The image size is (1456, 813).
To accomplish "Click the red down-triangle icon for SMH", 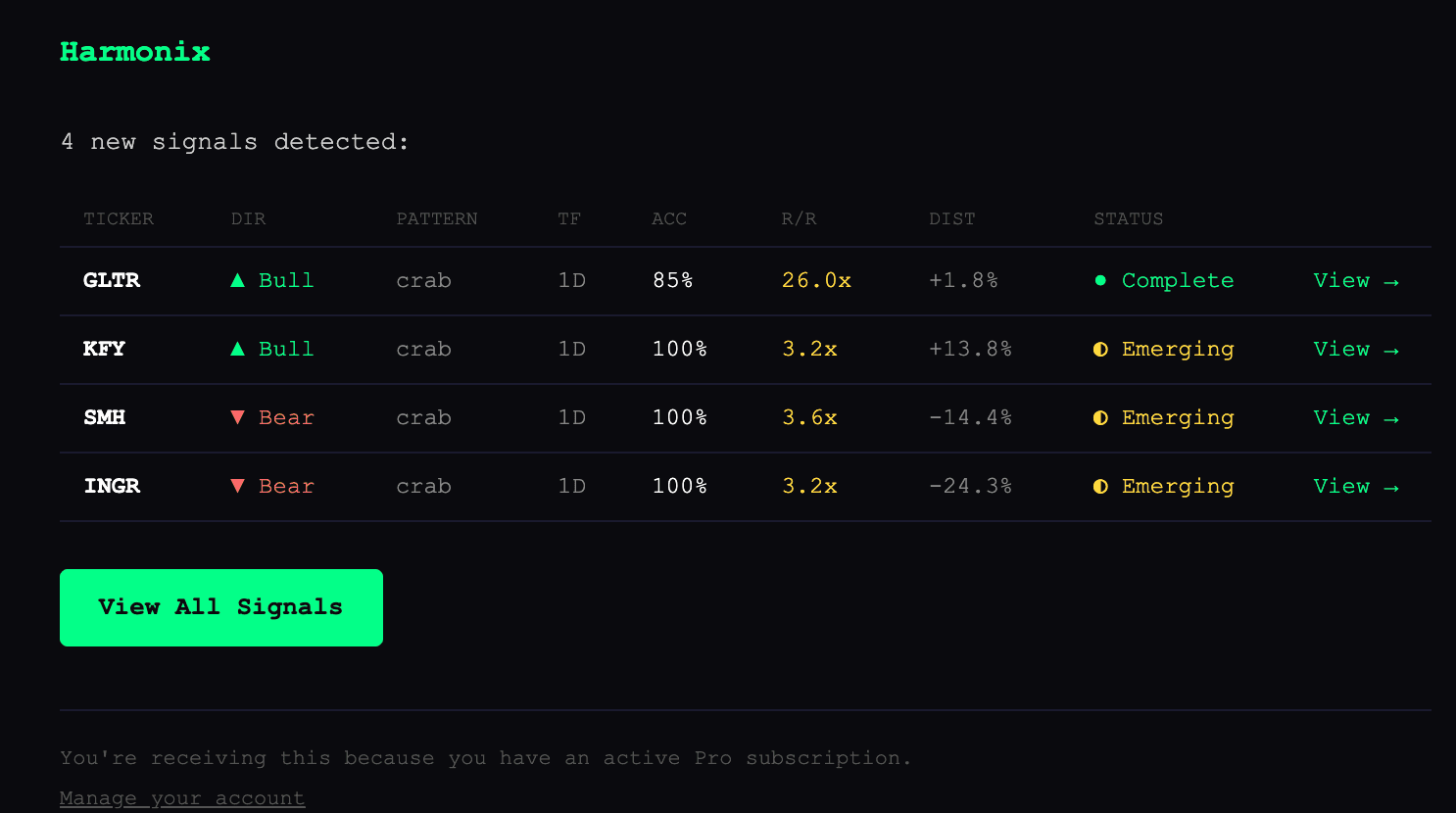I will (237, 417).
